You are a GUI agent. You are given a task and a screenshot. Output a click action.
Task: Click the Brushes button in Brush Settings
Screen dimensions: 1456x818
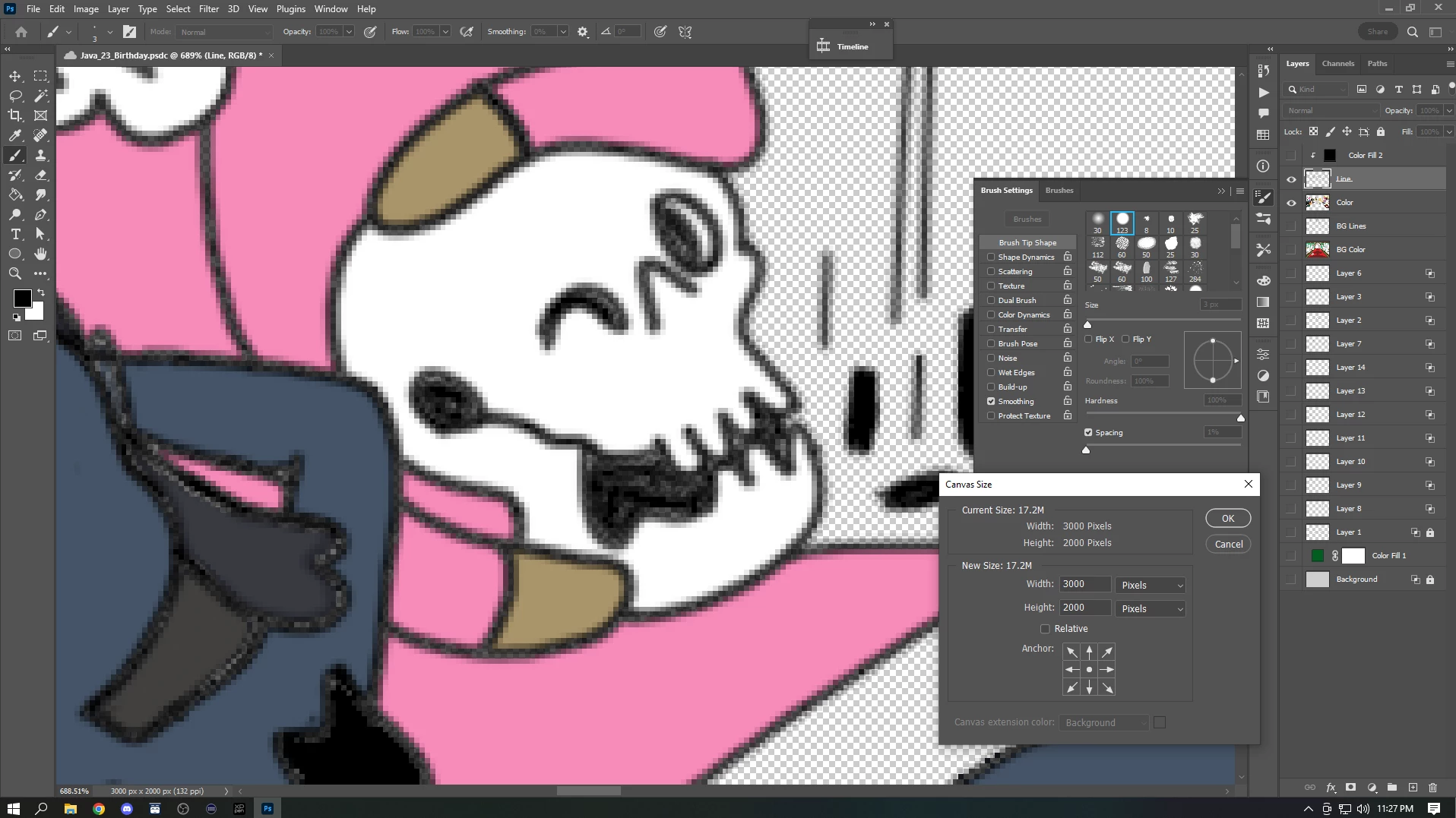[1027, 220]
